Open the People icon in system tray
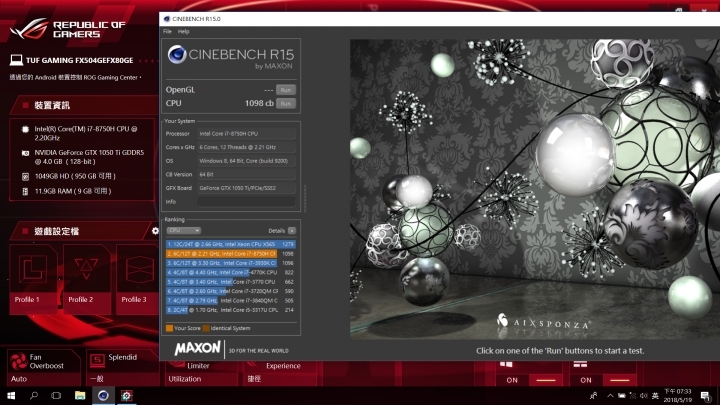 tap(594, 395)
